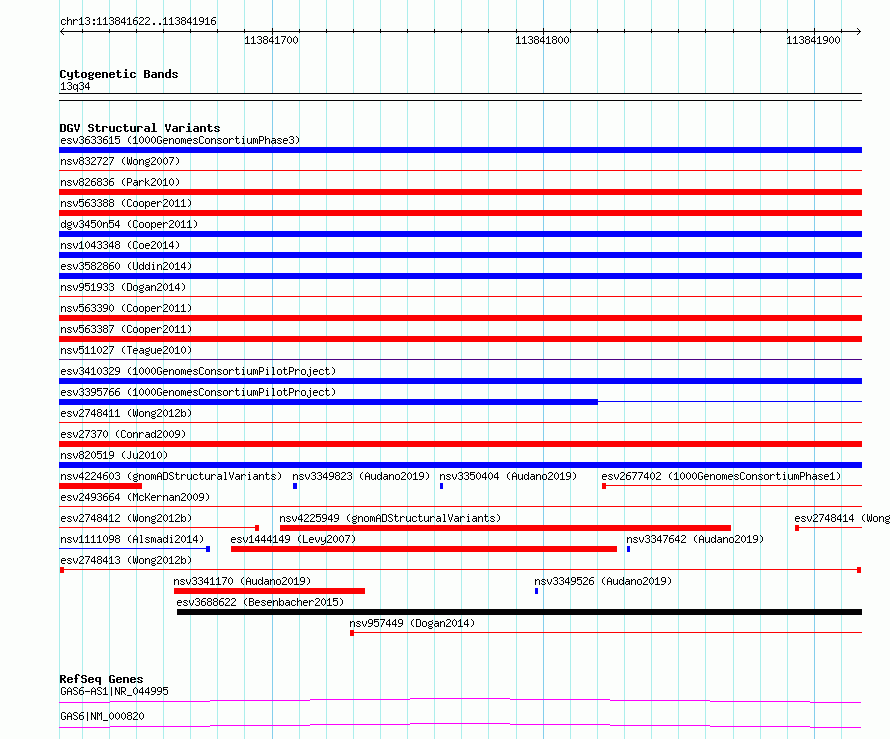Click nsv4225949 (gnomADStructuralVariants) label
The image size is (890, 739).
(391, 518)
